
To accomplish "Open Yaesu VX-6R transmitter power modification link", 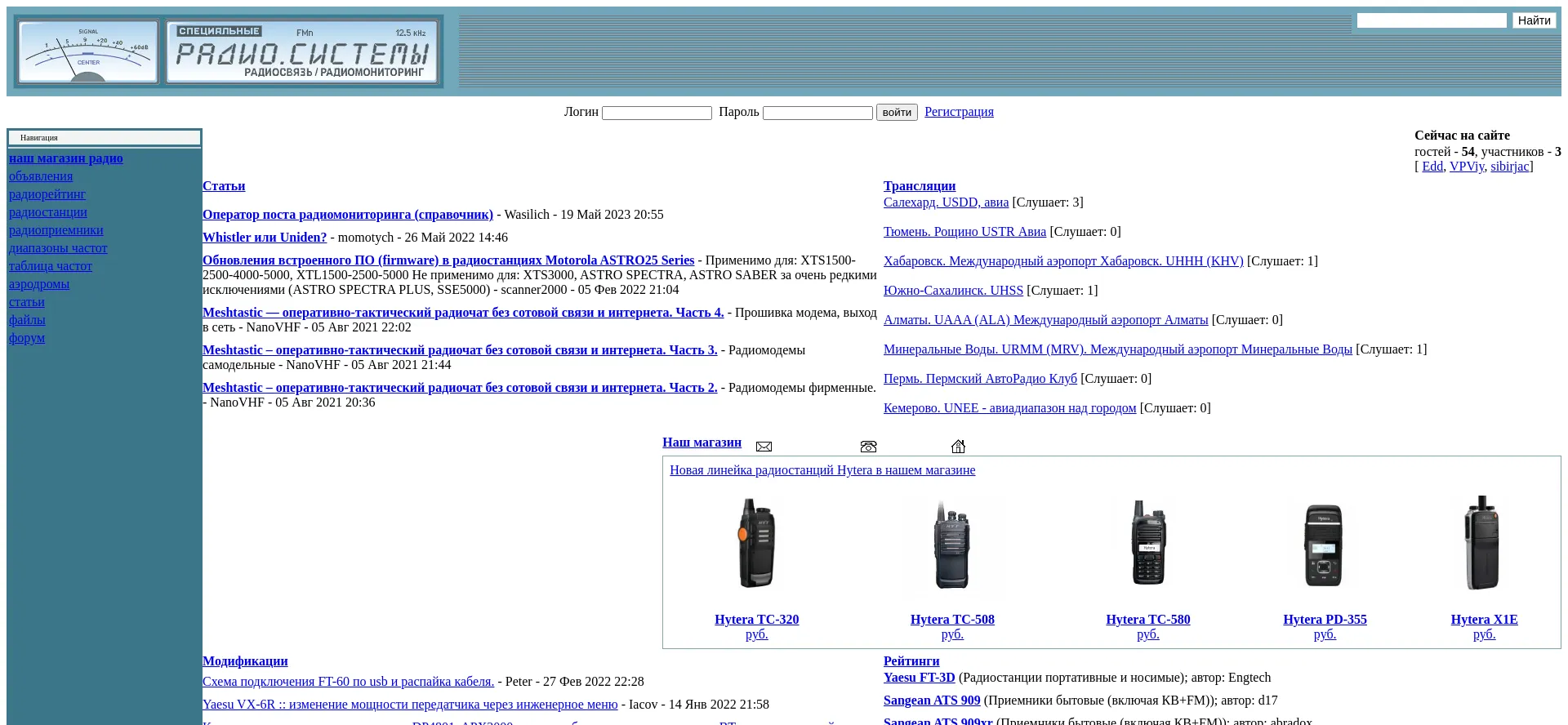I will tap(410, 705).
